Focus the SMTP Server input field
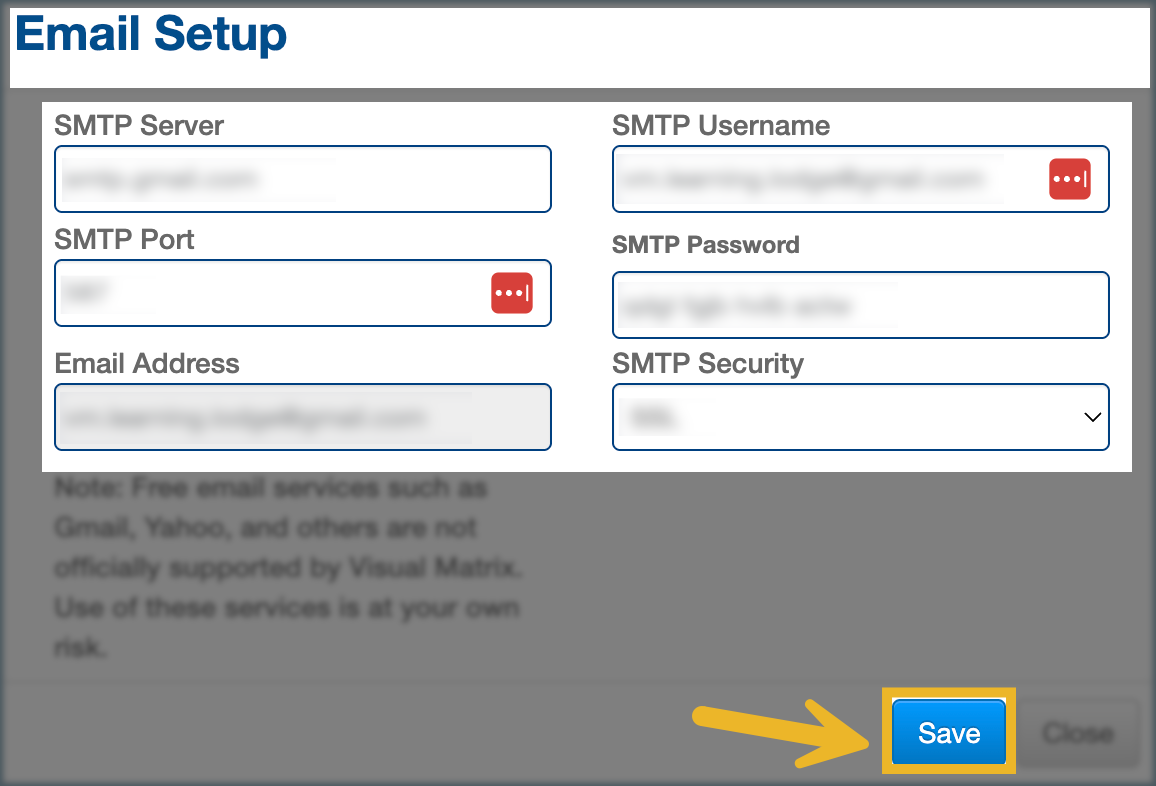 (302, 179)
